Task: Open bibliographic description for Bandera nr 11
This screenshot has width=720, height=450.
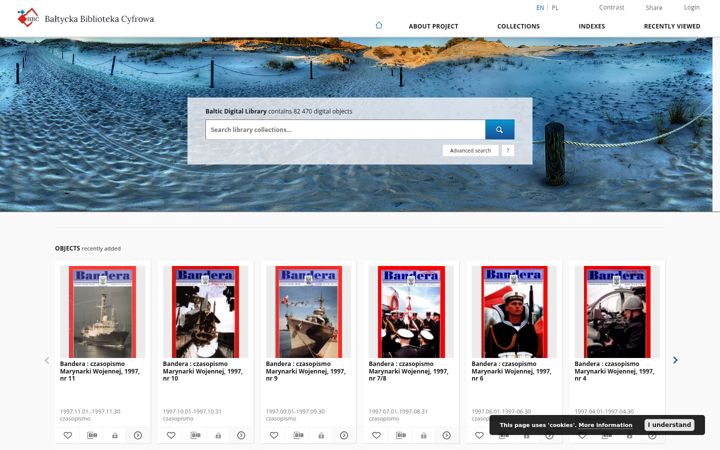Action: (x=92, y=435)
